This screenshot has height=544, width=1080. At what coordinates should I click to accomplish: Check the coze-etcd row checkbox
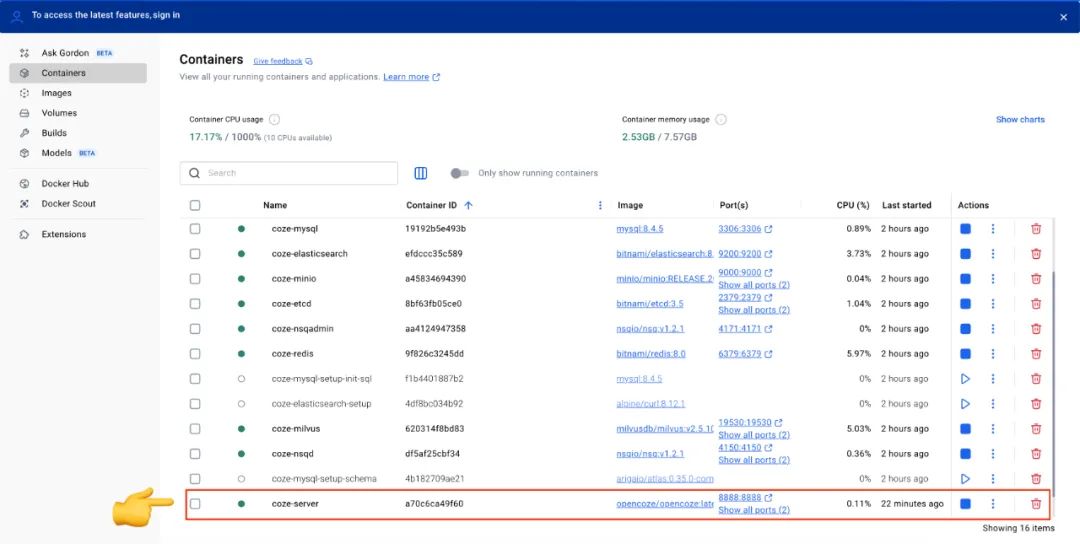(195, 304)
